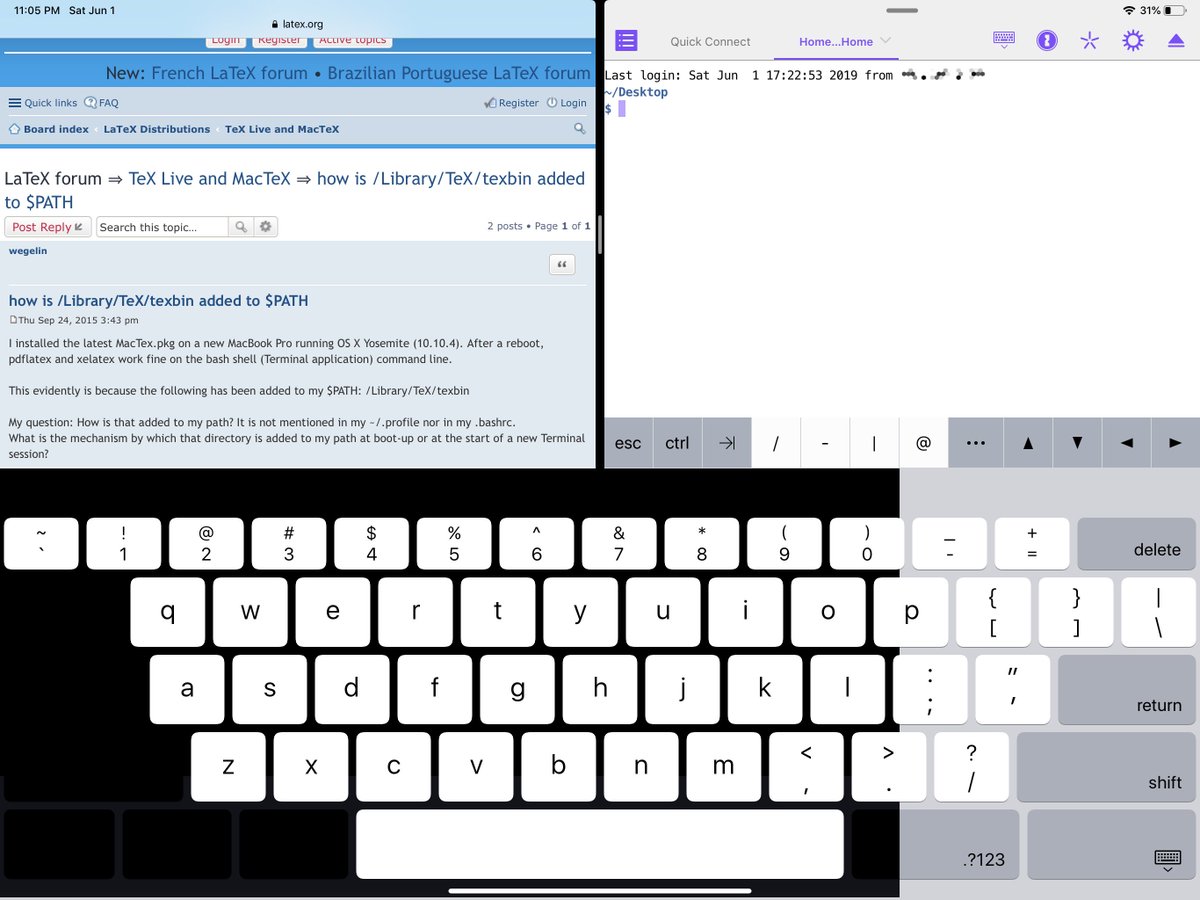The image size is (1200, 900).
Task: Click the quote icon on wegelin's post
Action: click(561, 264)
